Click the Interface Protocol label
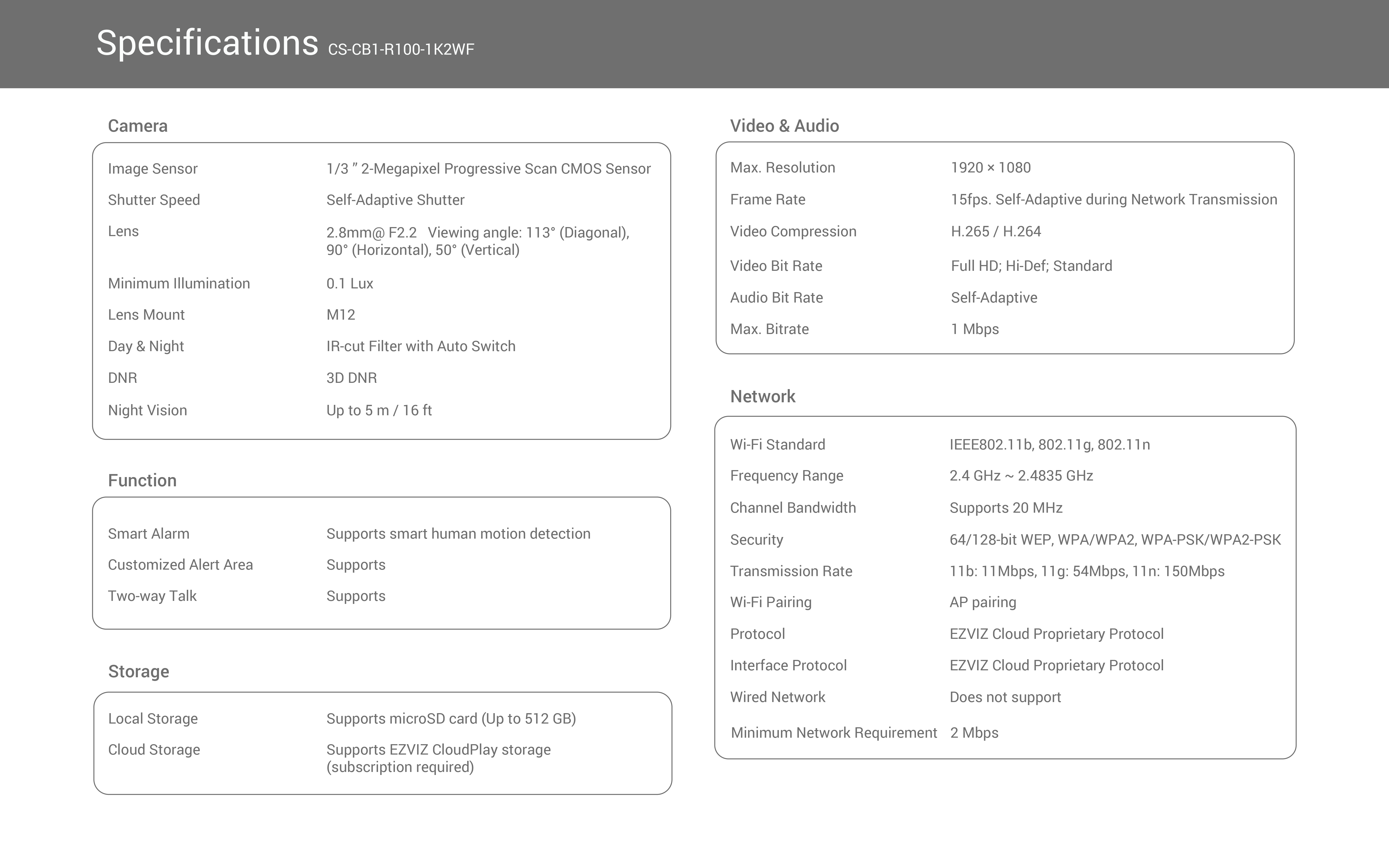1389x868 pixels. pyautogui.click(x=789, y=665)
